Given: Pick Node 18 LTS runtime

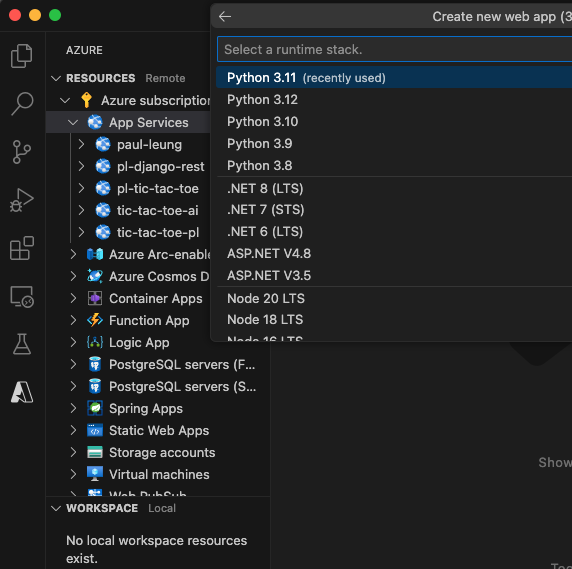Looking at the screenshot, I should click(394, 320).
